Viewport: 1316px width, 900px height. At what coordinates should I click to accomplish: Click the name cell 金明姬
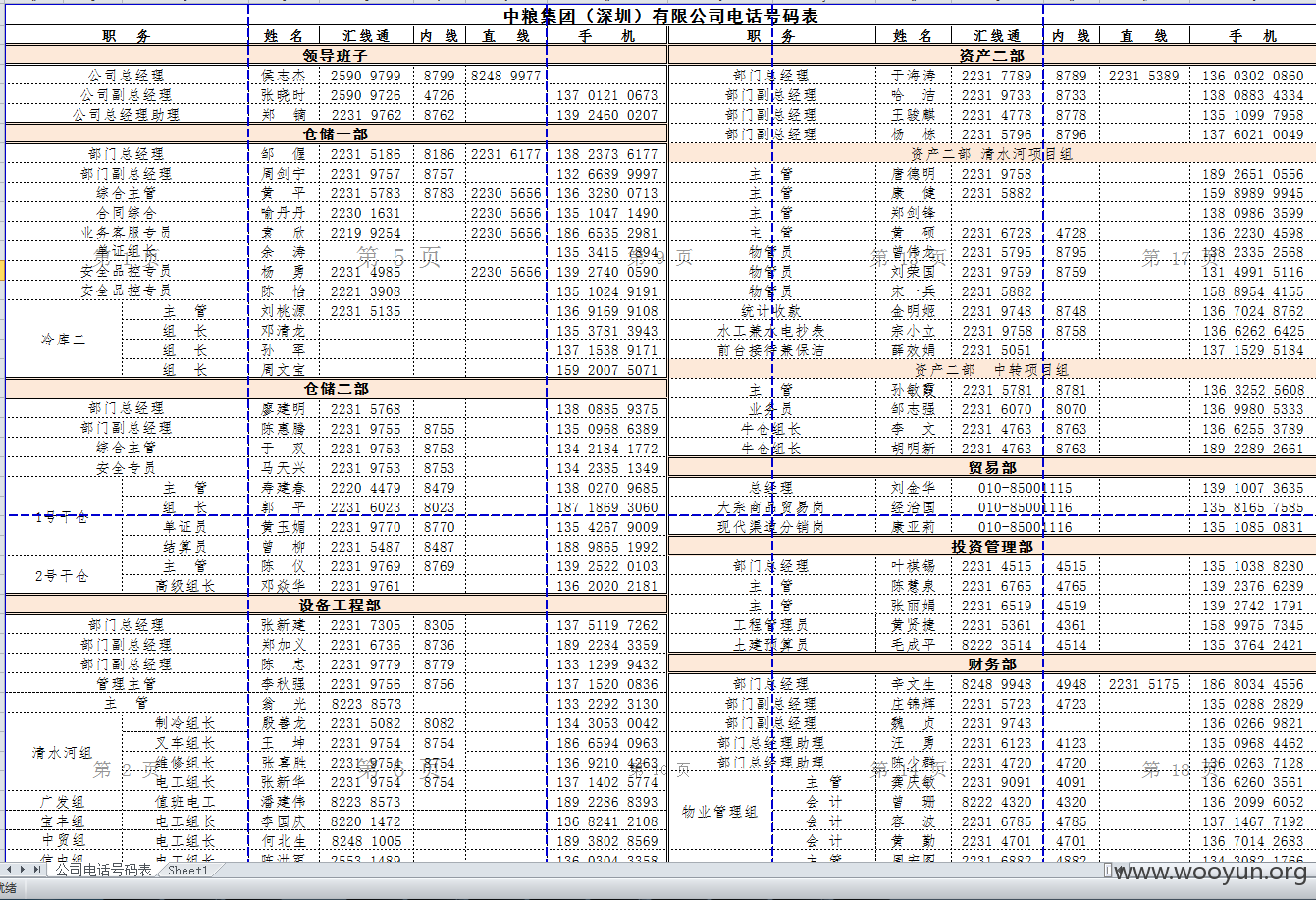pyautogui.click(x=914, y=311)
